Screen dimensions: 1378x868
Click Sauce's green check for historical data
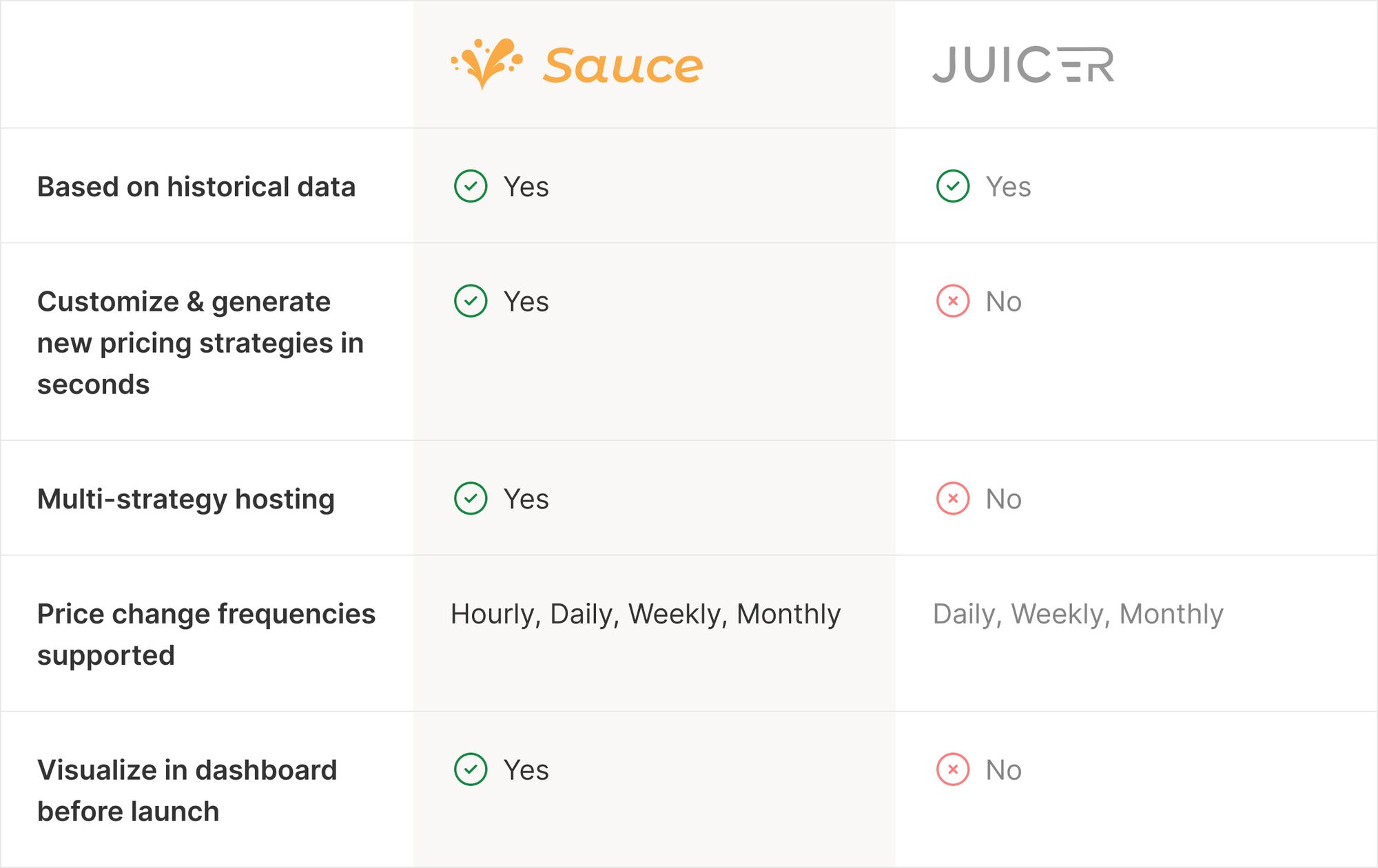471,186
